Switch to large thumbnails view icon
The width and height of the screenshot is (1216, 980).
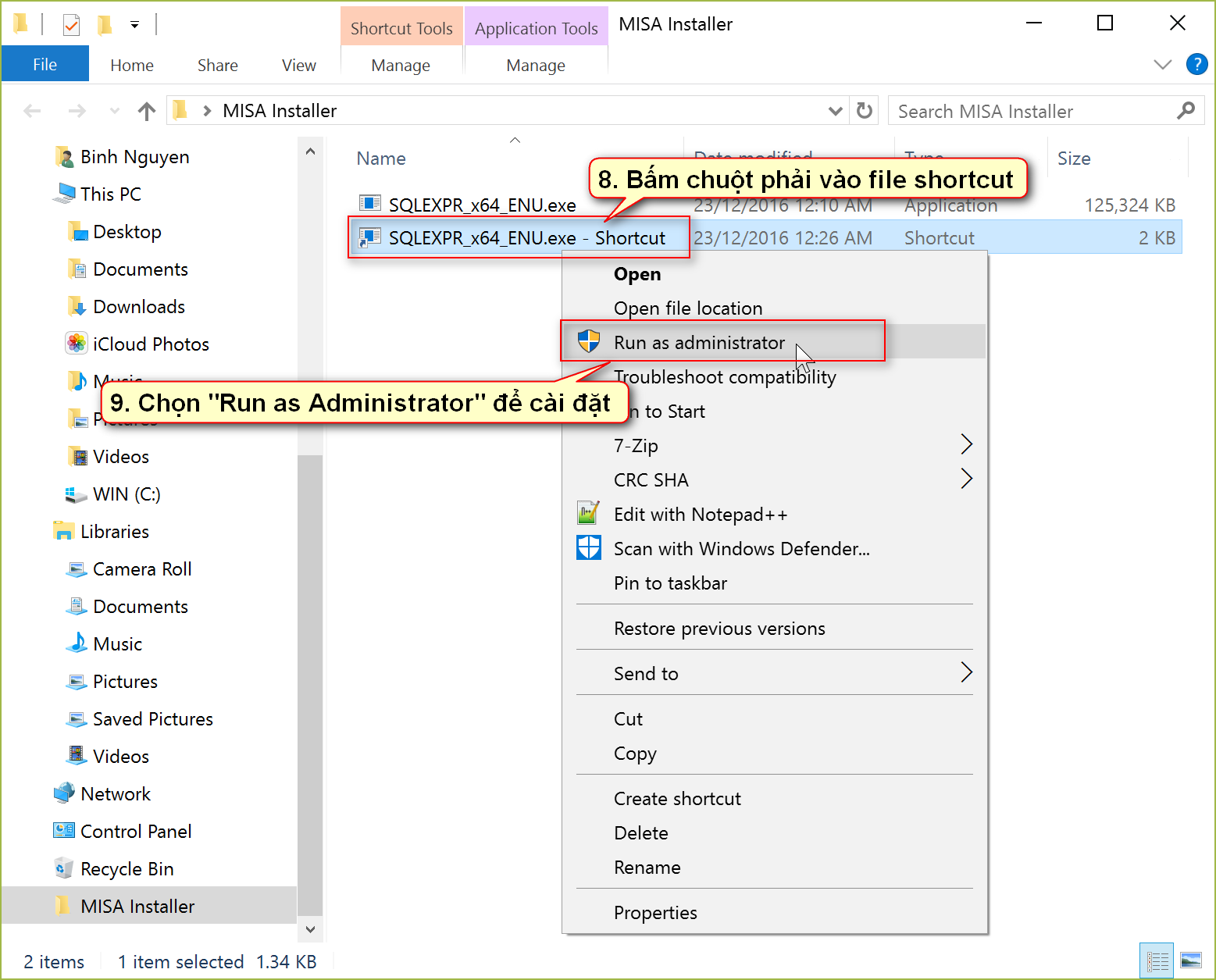tap(1190, 960)
